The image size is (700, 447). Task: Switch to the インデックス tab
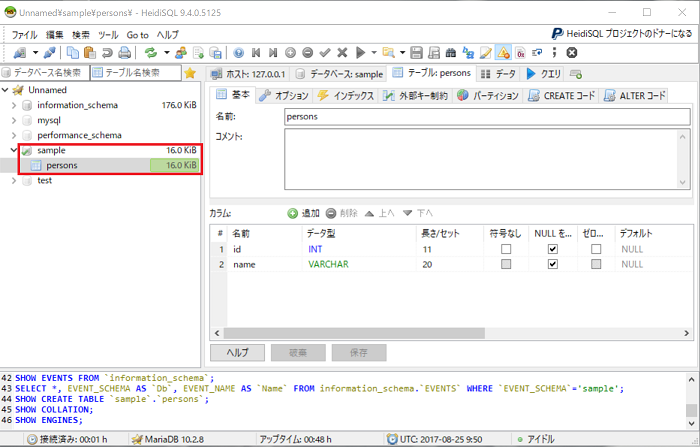[346, 96]
